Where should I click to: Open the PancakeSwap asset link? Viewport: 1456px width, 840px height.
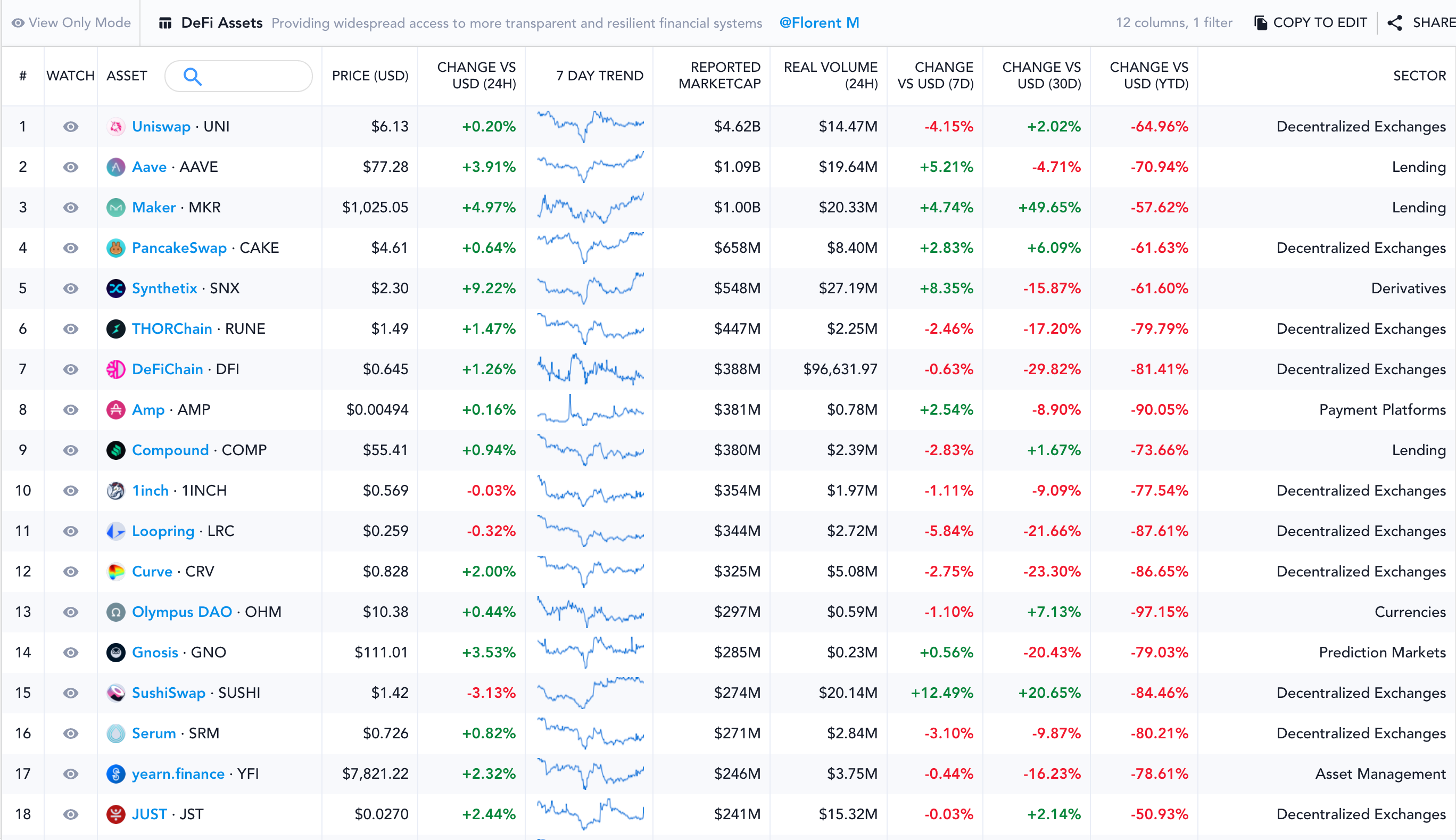tap(179, 248)
